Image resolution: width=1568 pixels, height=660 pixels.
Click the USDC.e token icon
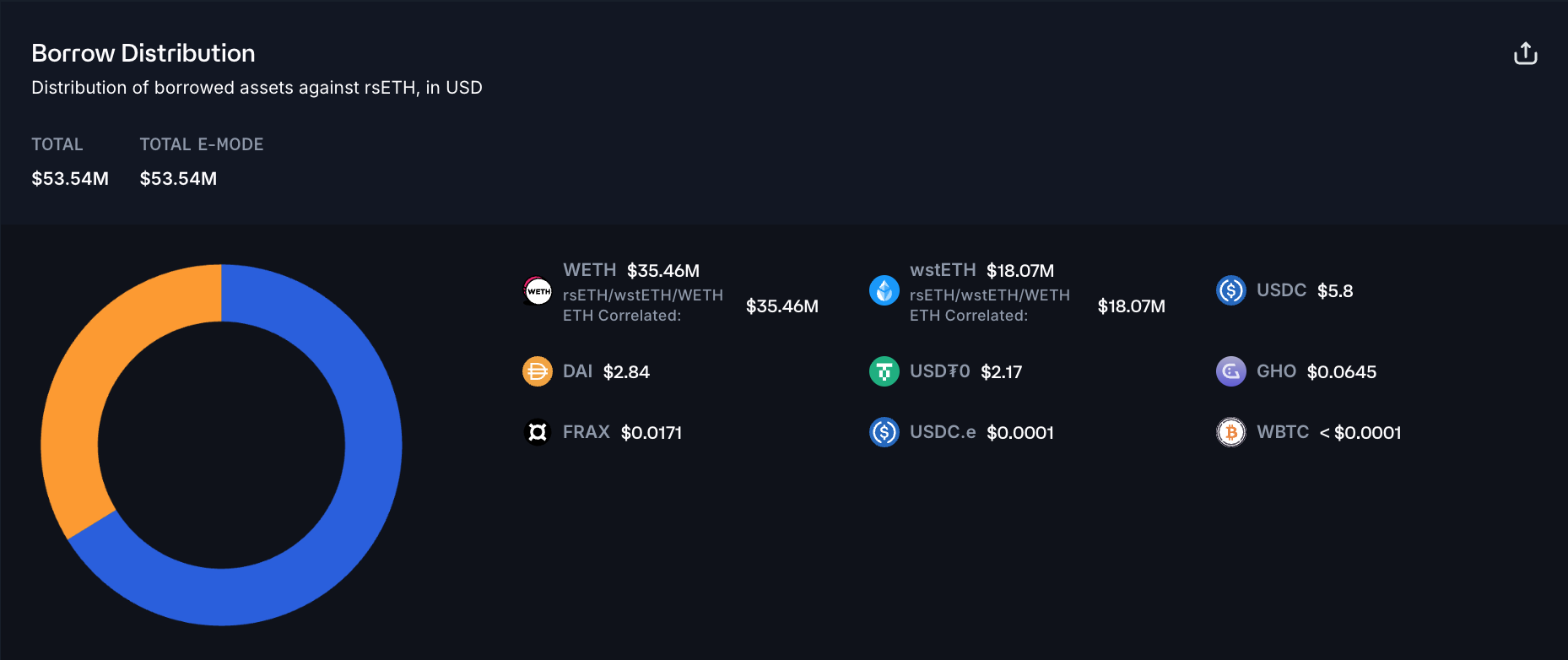pyautogui.click(x=884, y=432)
